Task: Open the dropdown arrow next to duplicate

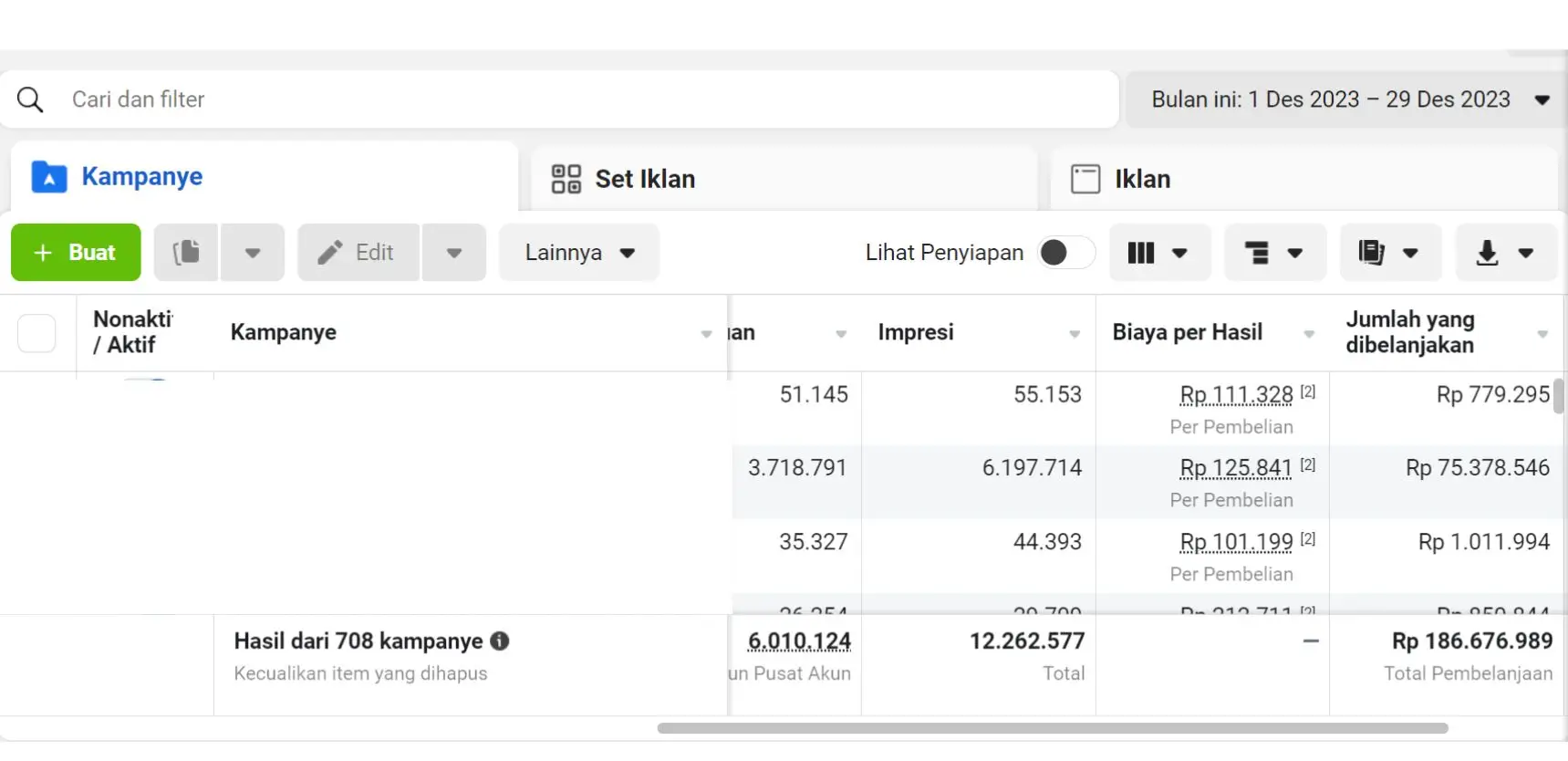Action: point(253,252)
